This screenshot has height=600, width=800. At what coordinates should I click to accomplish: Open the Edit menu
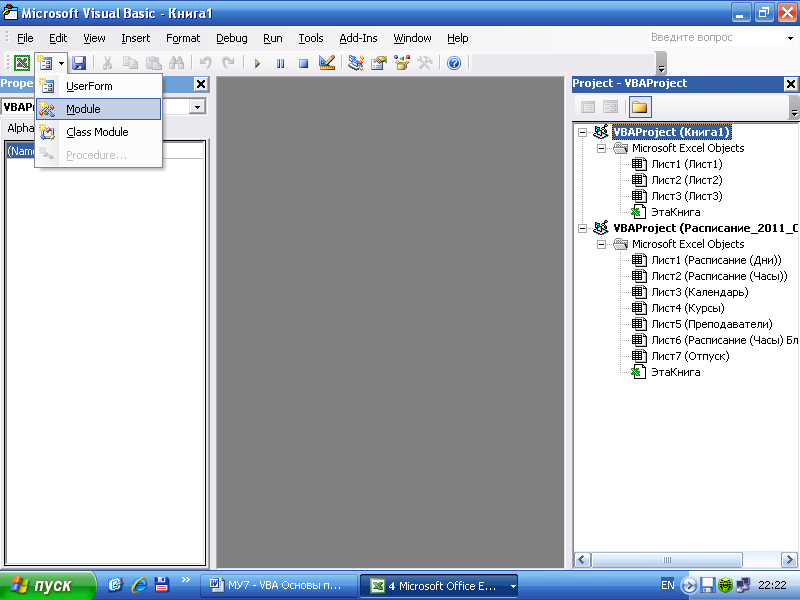point(58,38)
